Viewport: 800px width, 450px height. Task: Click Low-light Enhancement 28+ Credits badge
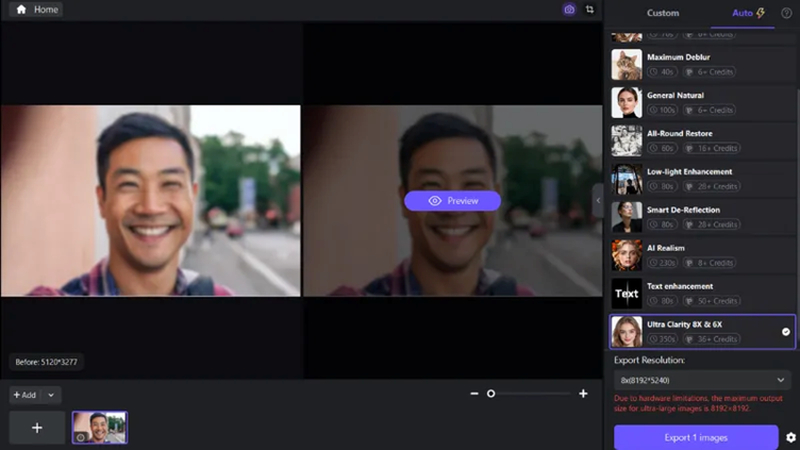712,186
